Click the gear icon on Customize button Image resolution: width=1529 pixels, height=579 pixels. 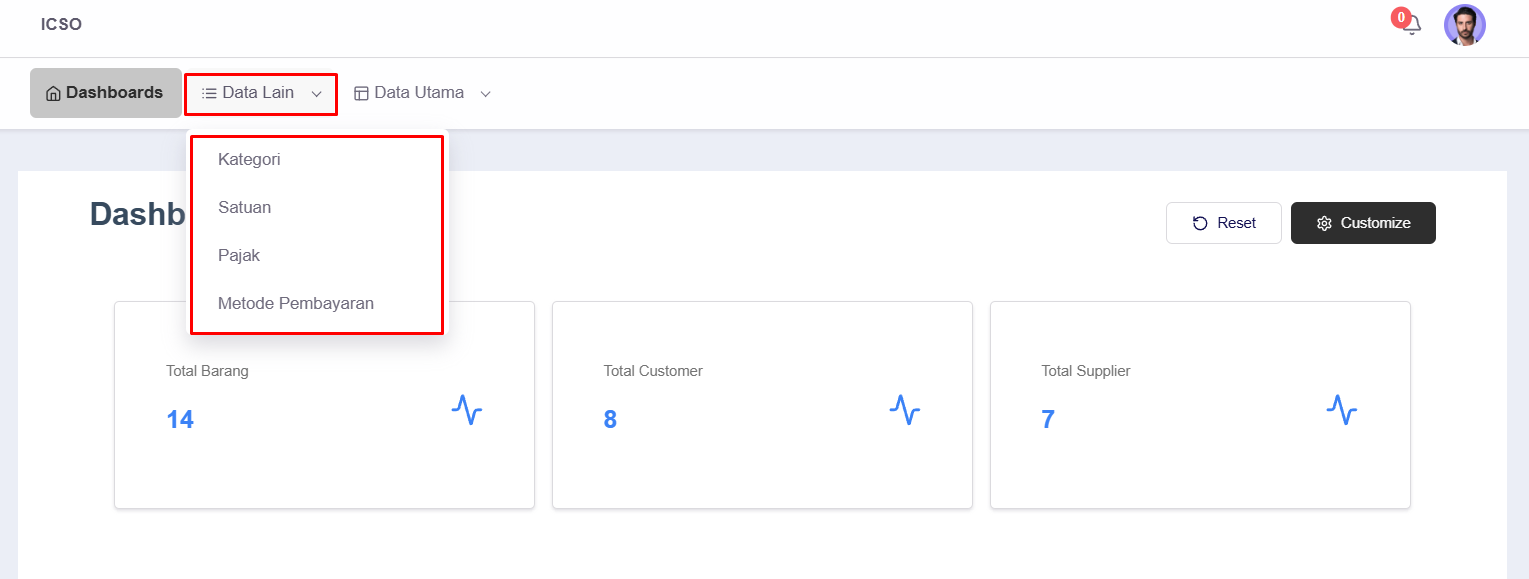(1324, 223)
